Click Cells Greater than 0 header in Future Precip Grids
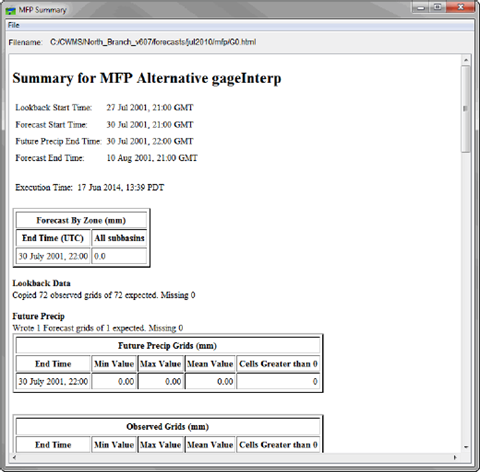Viewport: 480px width, 472px height. 278,364
